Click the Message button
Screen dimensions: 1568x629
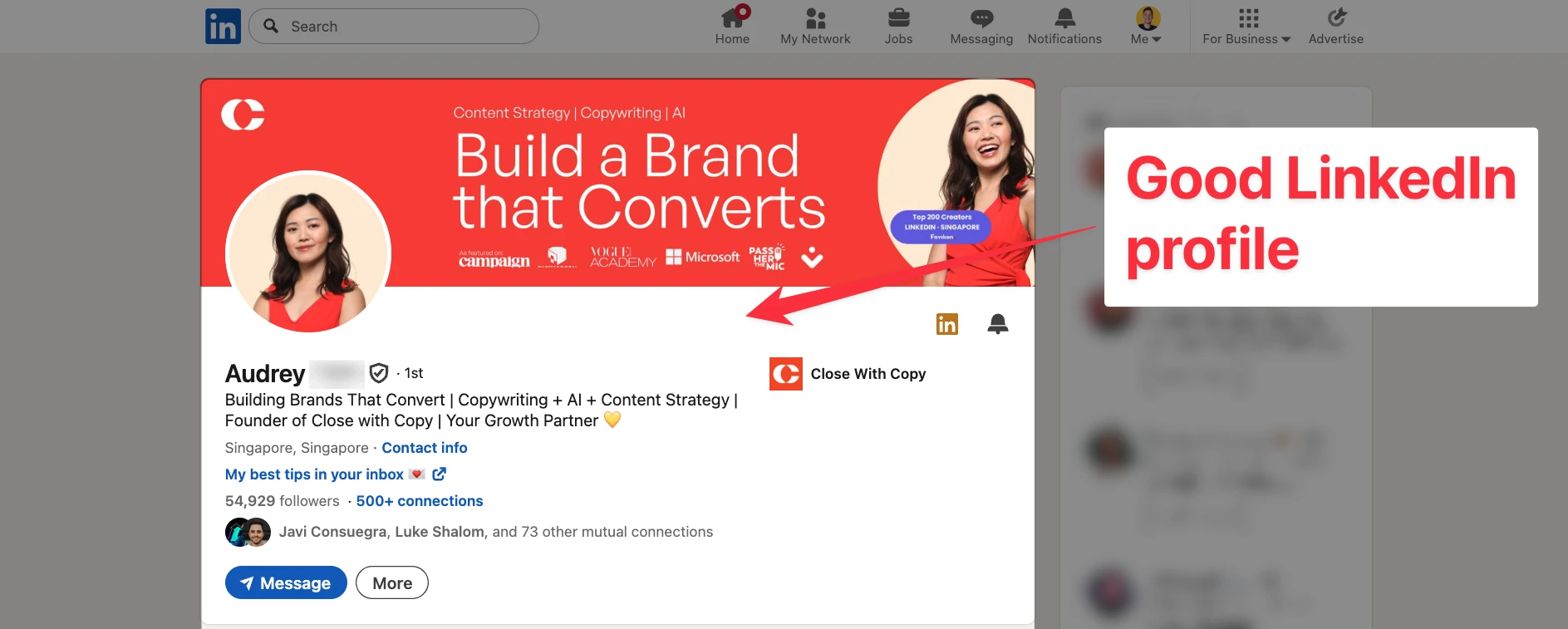coord(286,582)
